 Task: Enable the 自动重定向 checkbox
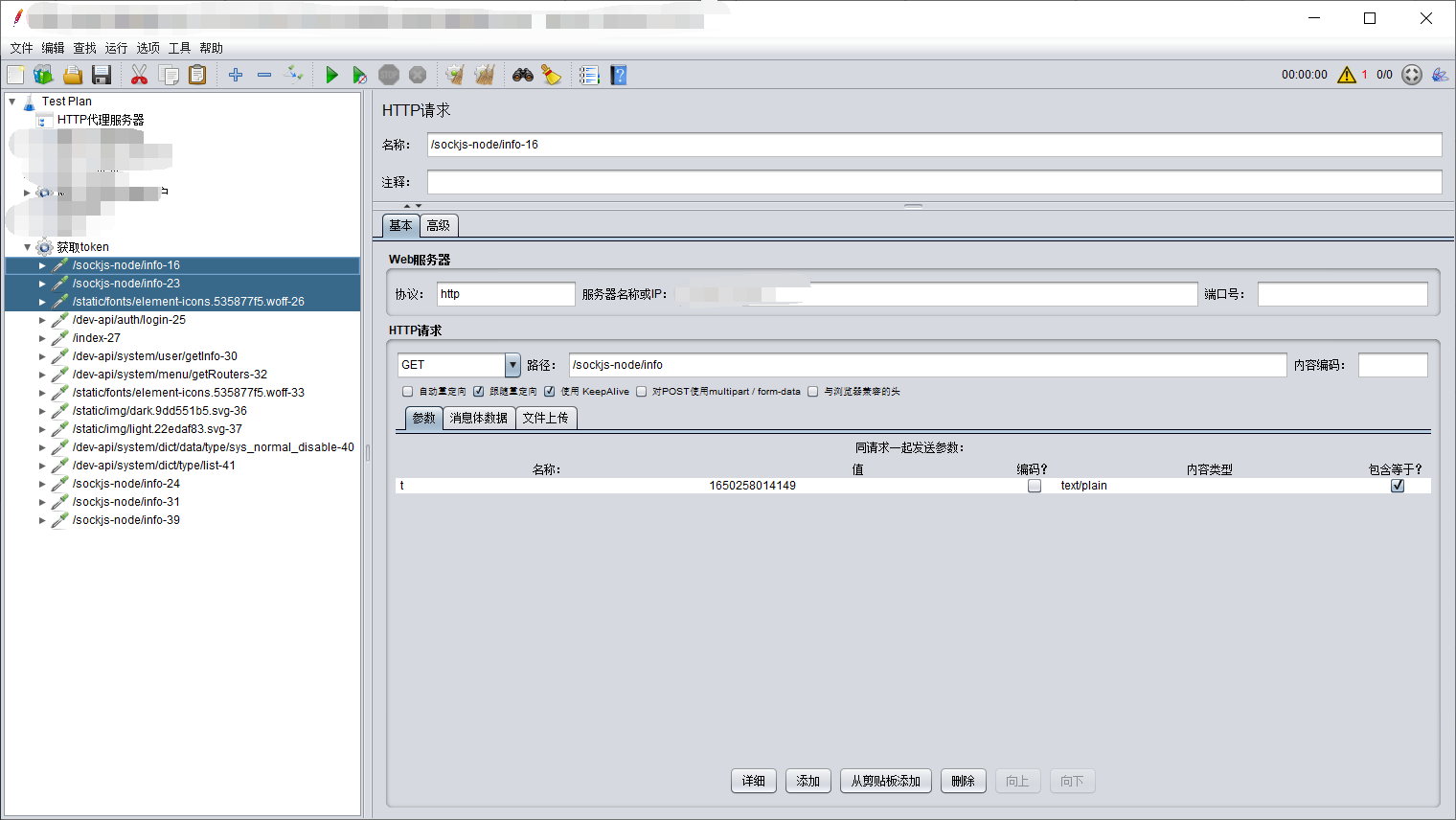408,392
